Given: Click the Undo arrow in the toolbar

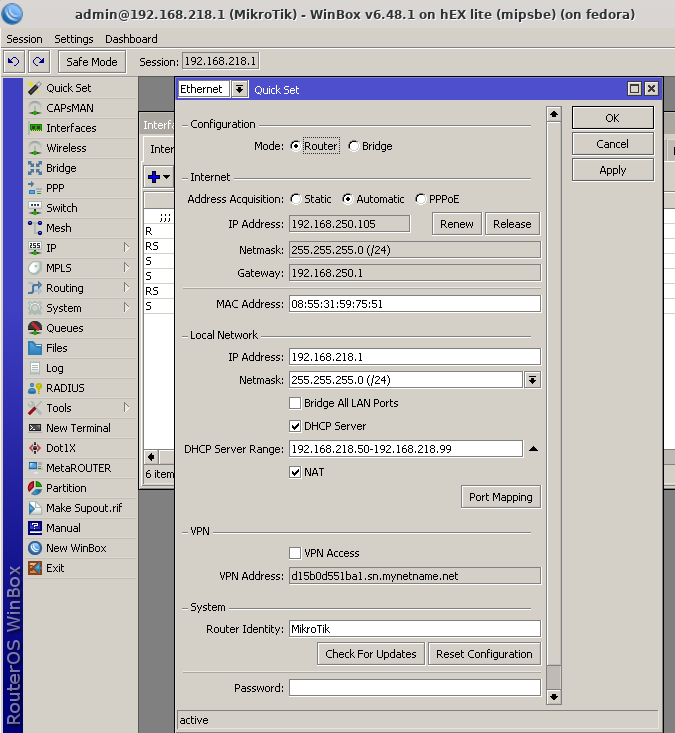Looking at the screenshot, I should pos(14,62).
